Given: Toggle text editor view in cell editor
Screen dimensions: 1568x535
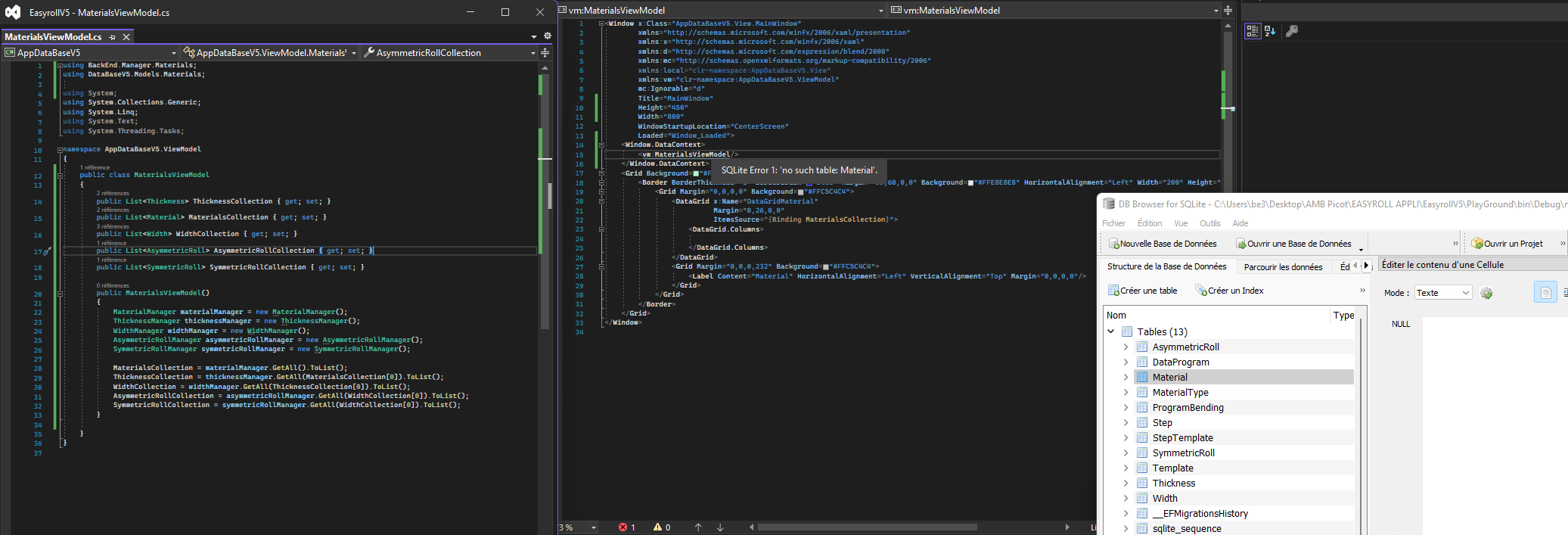Looking at the screenshot, I should click(1545, 293).
